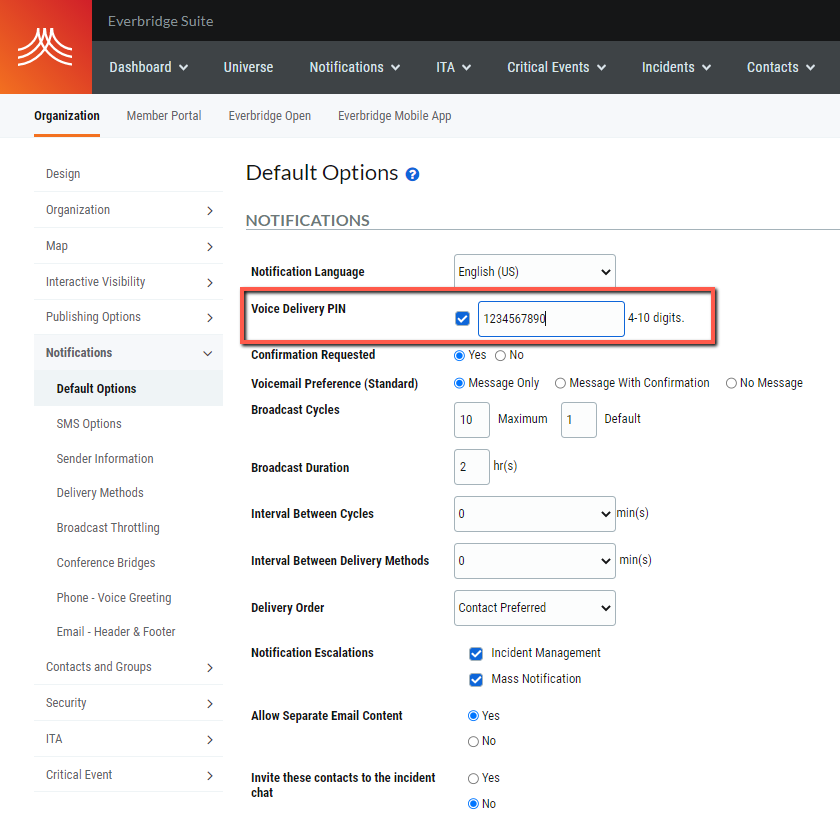Uncheck the Voice Delivery PIN checkbox

click(x=462, y=318)
